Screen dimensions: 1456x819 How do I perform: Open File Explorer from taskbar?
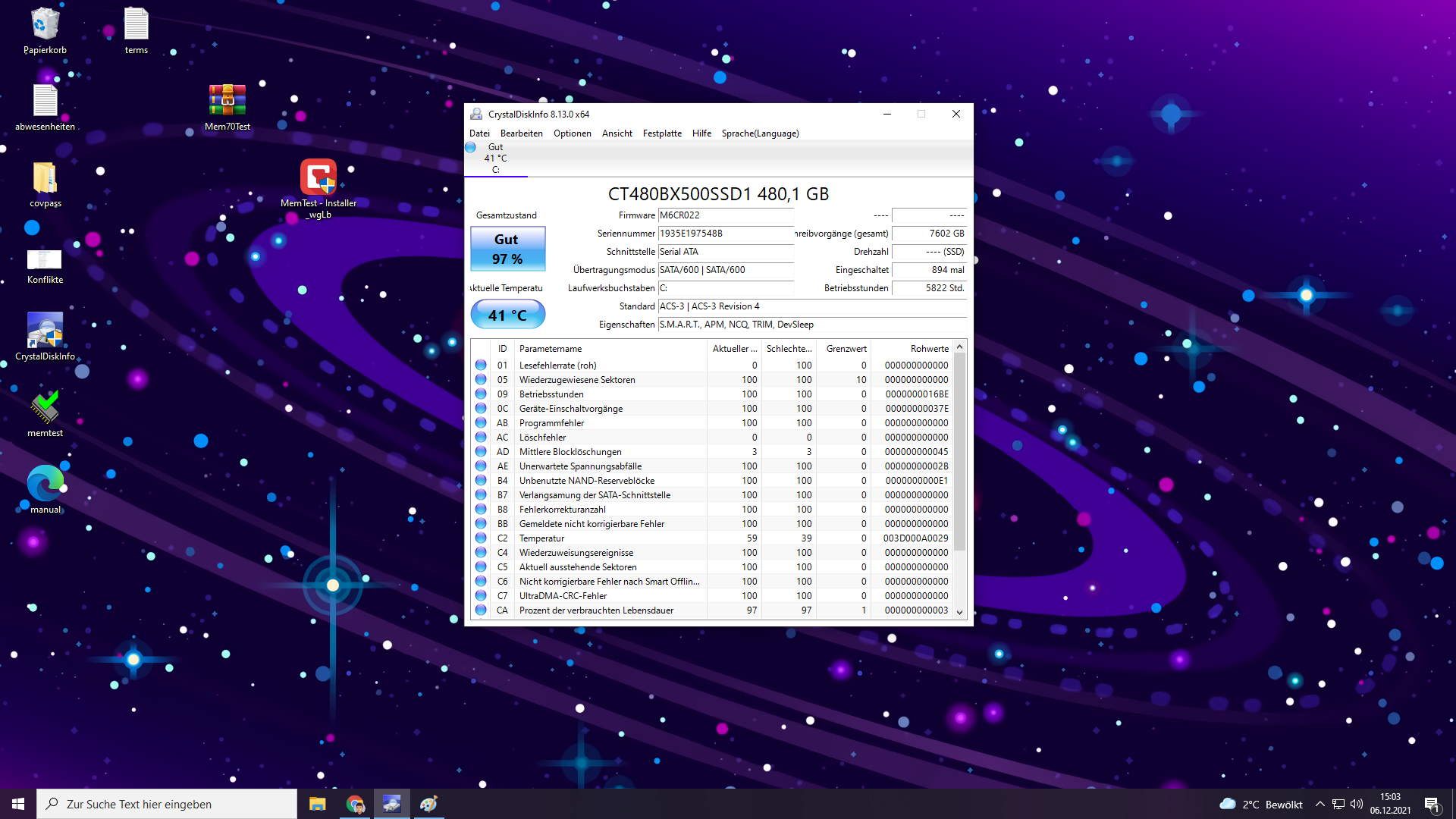point(318,804)
